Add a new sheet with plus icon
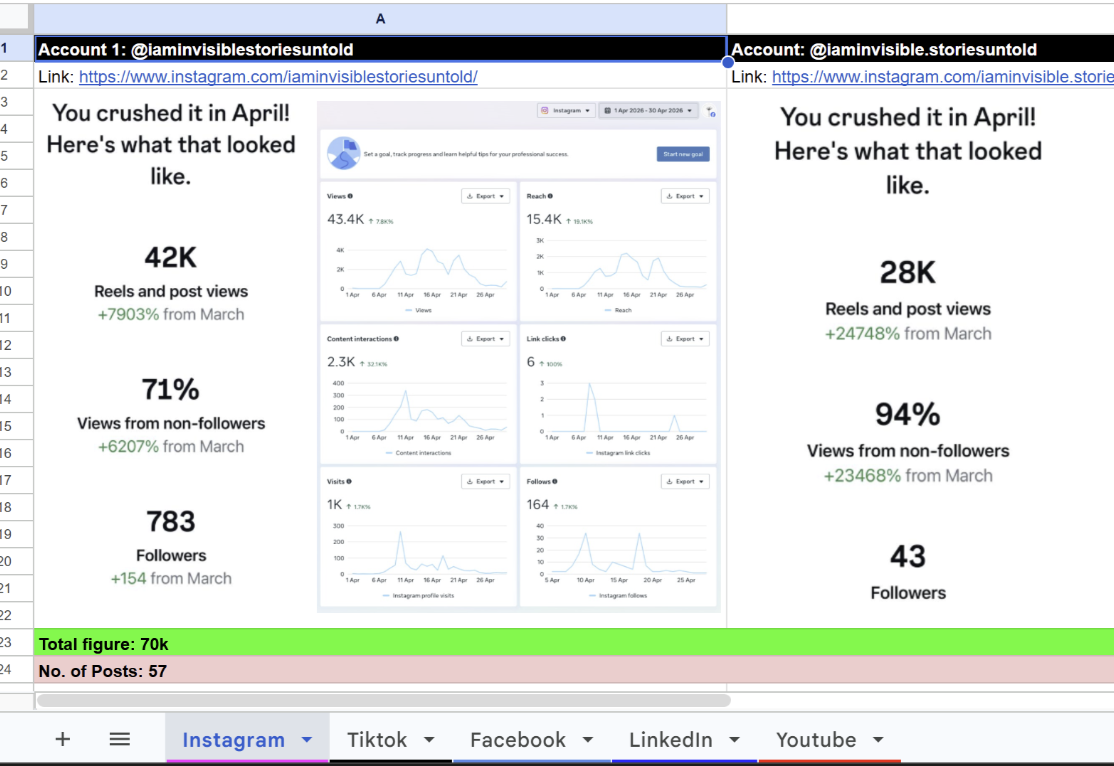Viewport: 1114px width, 766px height. (x=63, y=739)
